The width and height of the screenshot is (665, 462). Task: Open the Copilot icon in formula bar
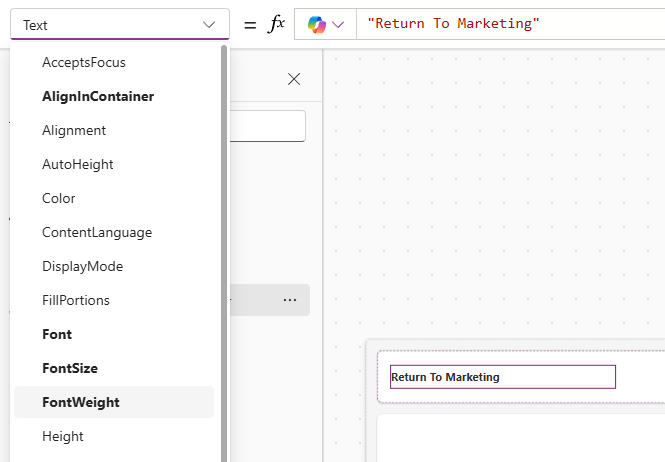[317, 24]
